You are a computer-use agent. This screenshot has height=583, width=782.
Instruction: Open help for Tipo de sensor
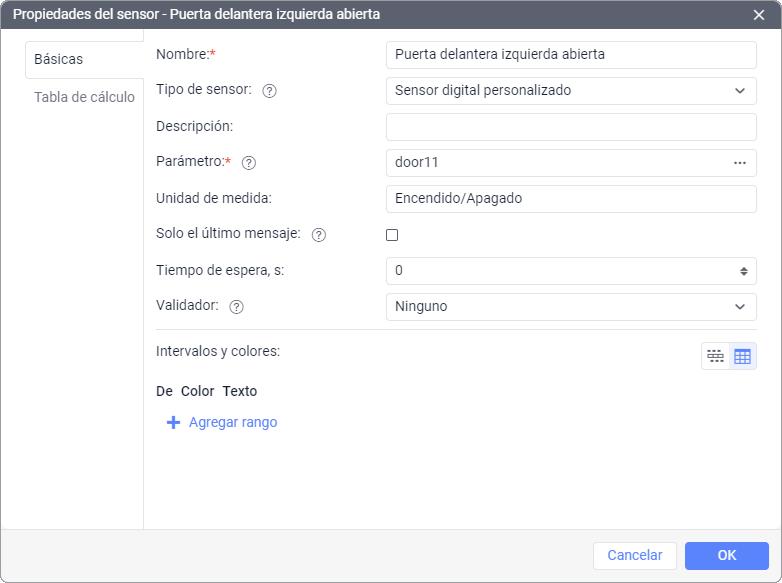pyautogui.click(x=269, y=91)
